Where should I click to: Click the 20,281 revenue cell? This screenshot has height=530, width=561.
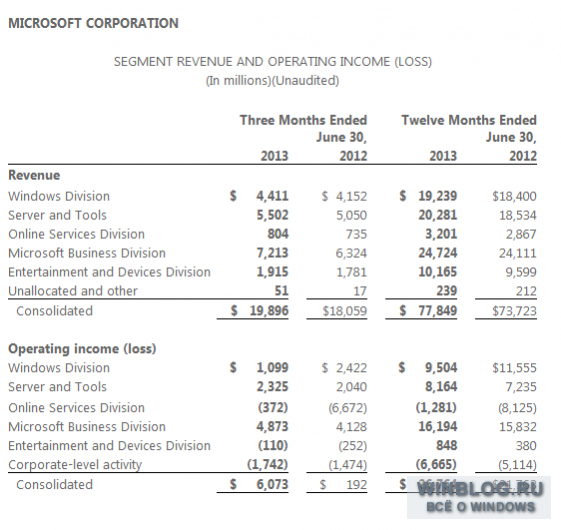pyautogui.click(x=438, y=215)
